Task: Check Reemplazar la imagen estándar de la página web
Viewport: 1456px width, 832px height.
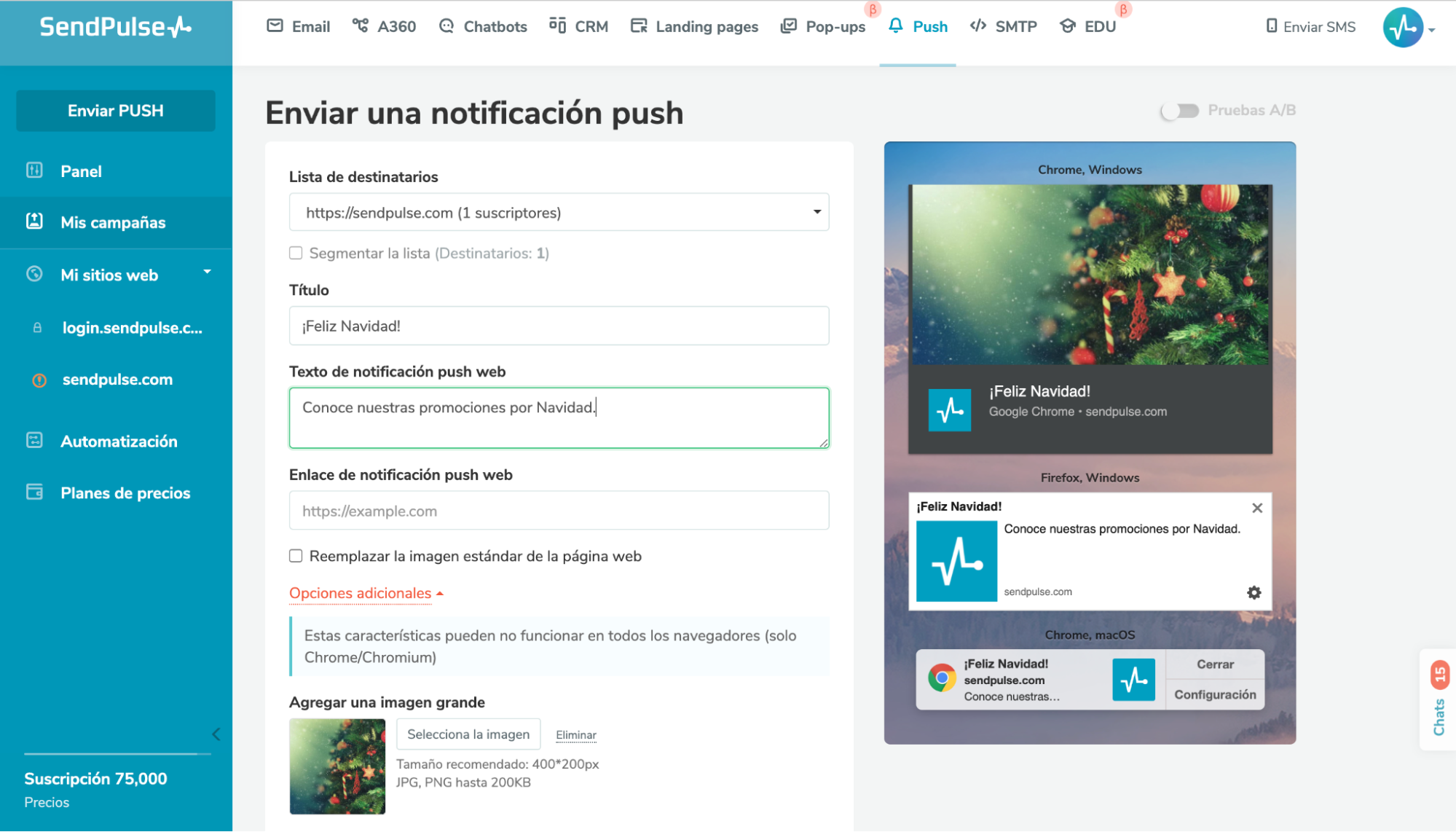Action: [296, 556]
